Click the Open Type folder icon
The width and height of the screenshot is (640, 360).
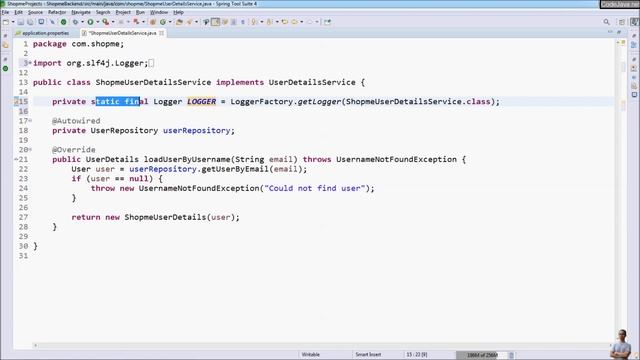point(179,22)
